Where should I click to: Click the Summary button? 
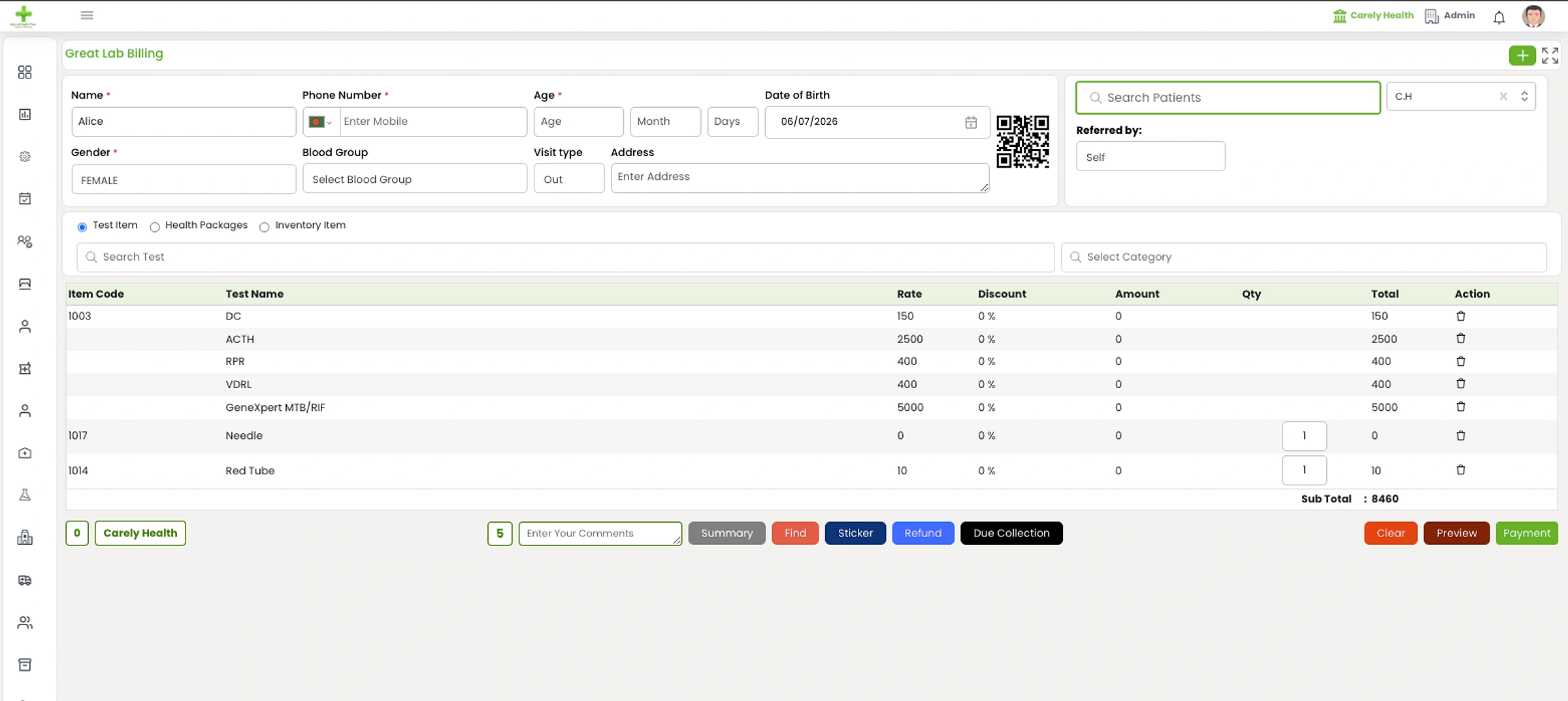727,533
